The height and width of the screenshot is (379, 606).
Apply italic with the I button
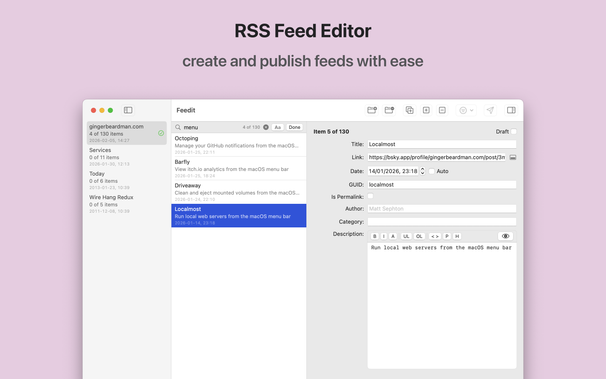(x=383, y=236)
